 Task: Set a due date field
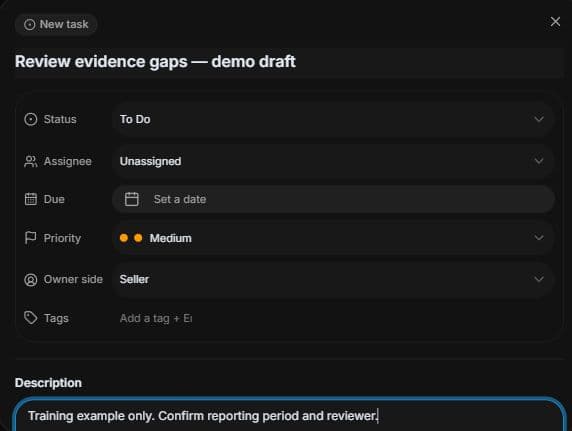(333, 199)
